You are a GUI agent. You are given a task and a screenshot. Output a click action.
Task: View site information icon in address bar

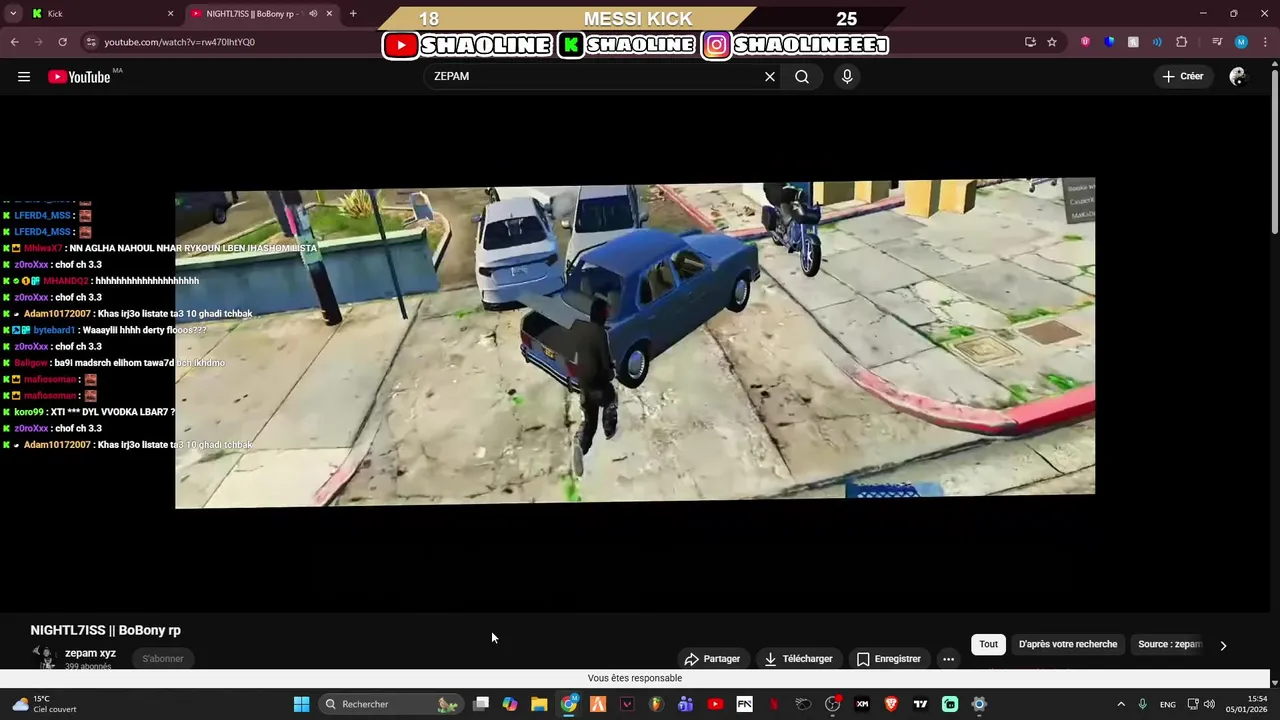coord(91,42)
